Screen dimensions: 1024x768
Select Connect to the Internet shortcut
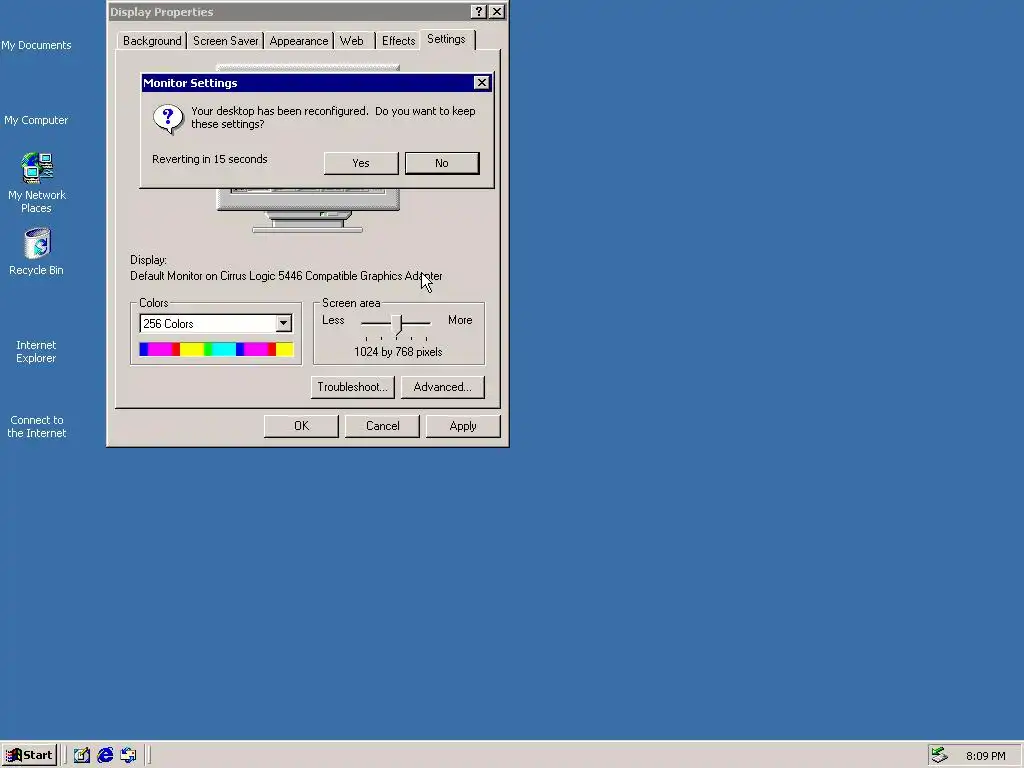point(37,426)
